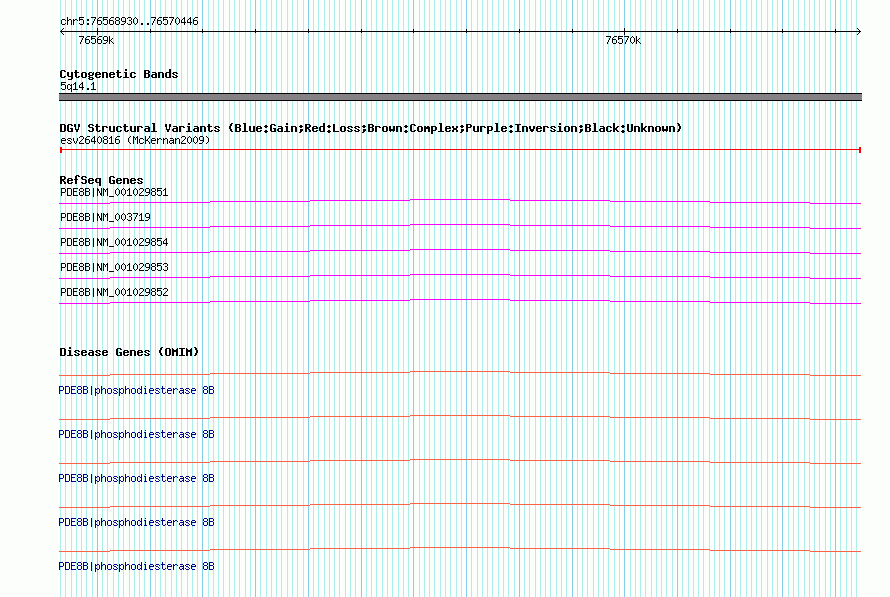Select the Disease Genes (OMIM) track title
The width and height of the screenshot is (890, 597).
pyautogui.click(x=129, y=352)
